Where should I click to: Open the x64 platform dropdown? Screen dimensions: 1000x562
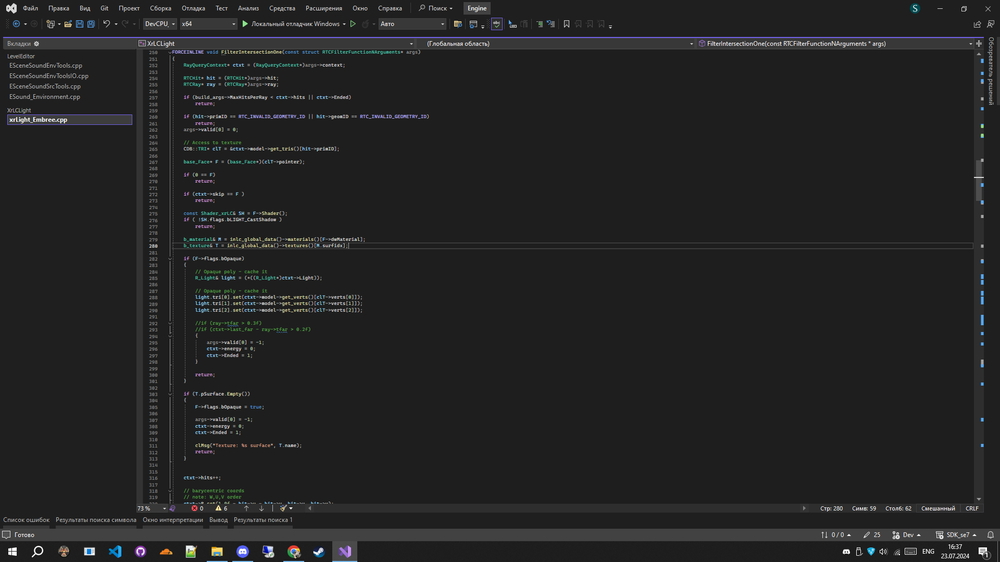(x=208, y=23)
